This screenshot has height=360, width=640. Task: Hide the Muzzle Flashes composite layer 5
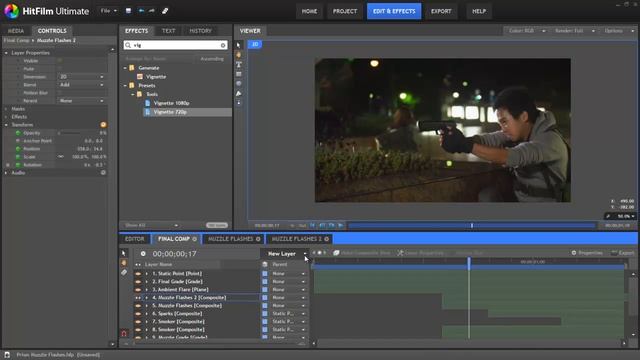pos(138,306)
